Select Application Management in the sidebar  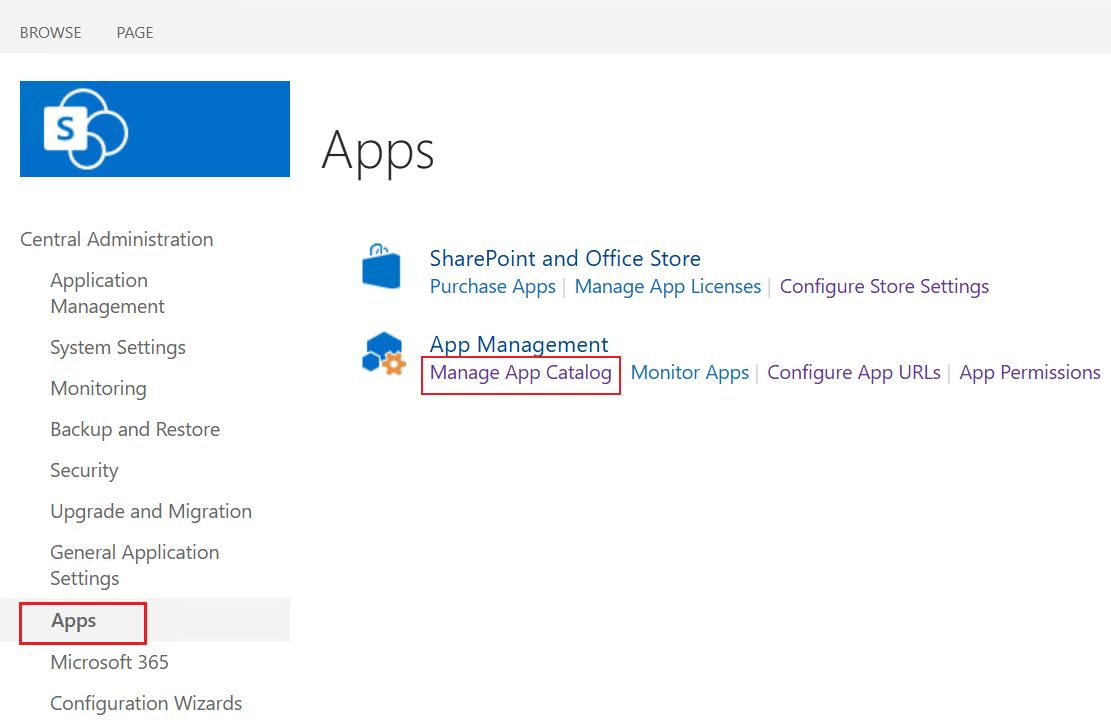[107, 293]
